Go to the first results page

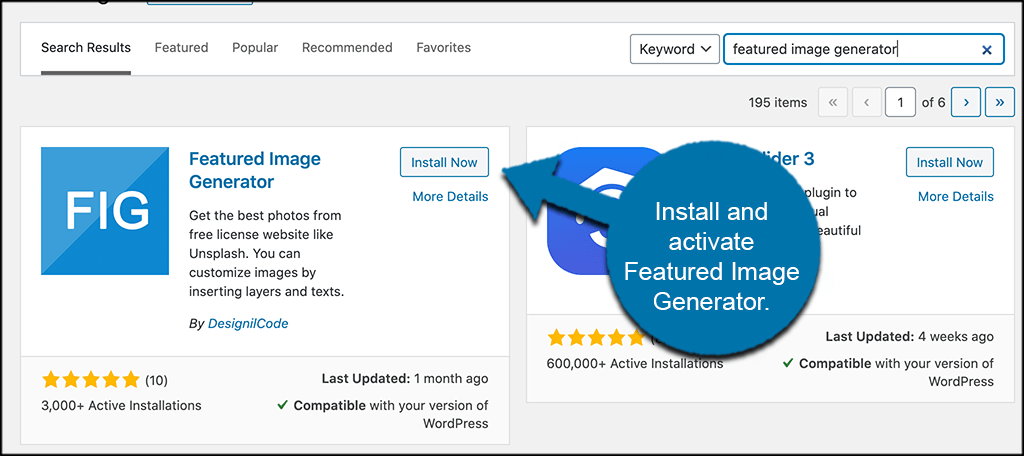(833, 103)
